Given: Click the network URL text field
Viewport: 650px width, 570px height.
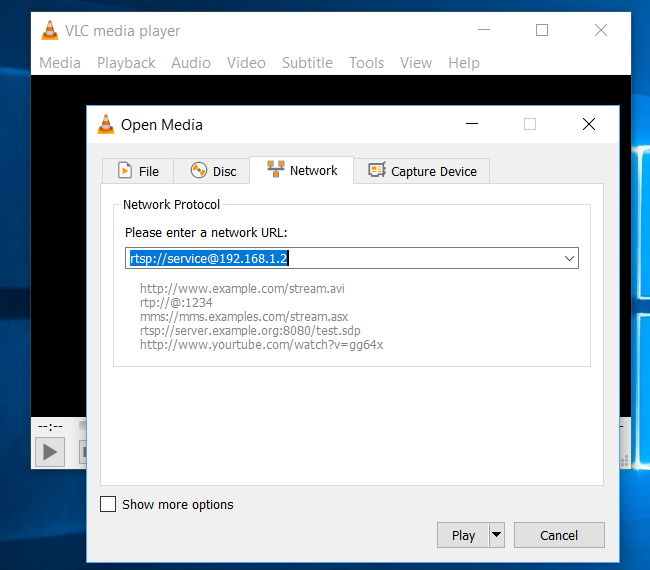Looking at the screenshot, I should pos(340,258).
